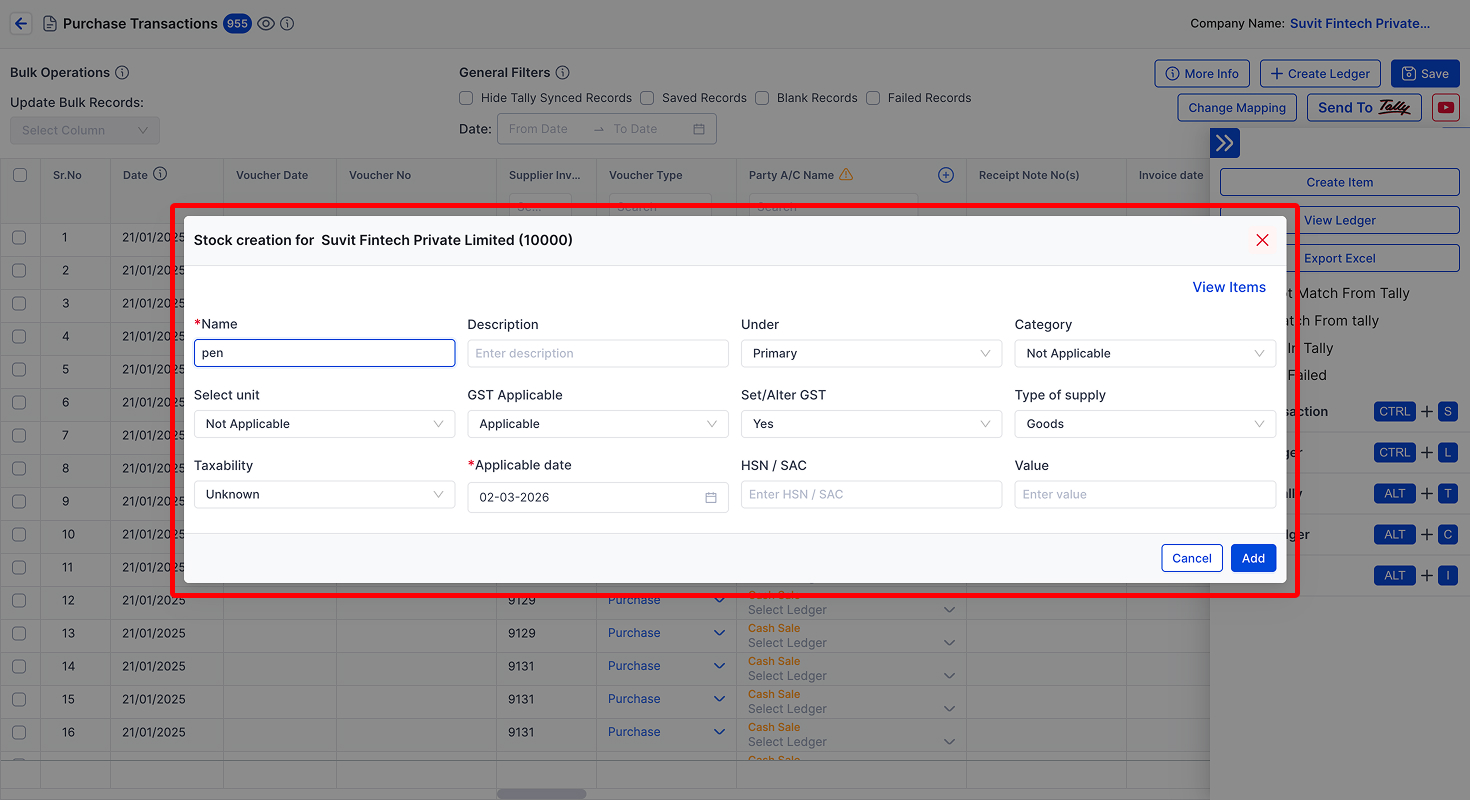Screen dimensions: 1470x800
Task: Open info icon beside Bulk Operations
Action: pos(122,73)
